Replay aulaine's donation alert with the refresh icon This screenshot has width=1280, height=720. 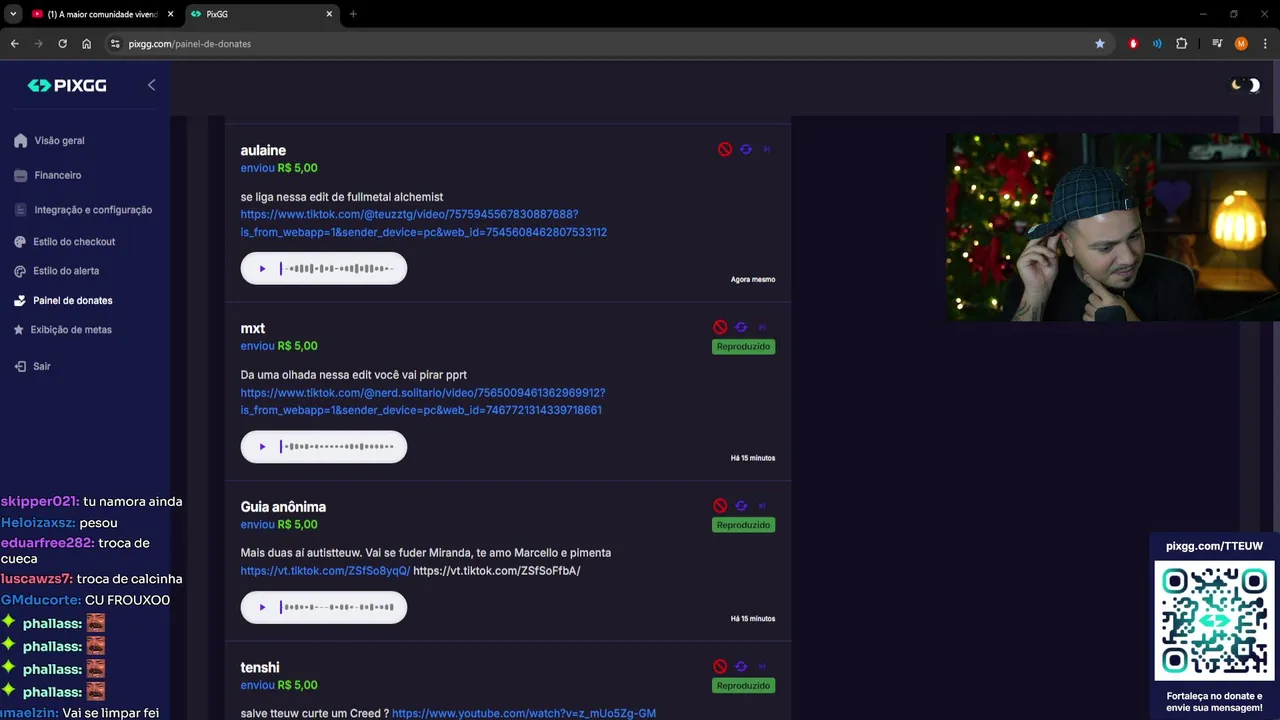(x=745, y=149)
